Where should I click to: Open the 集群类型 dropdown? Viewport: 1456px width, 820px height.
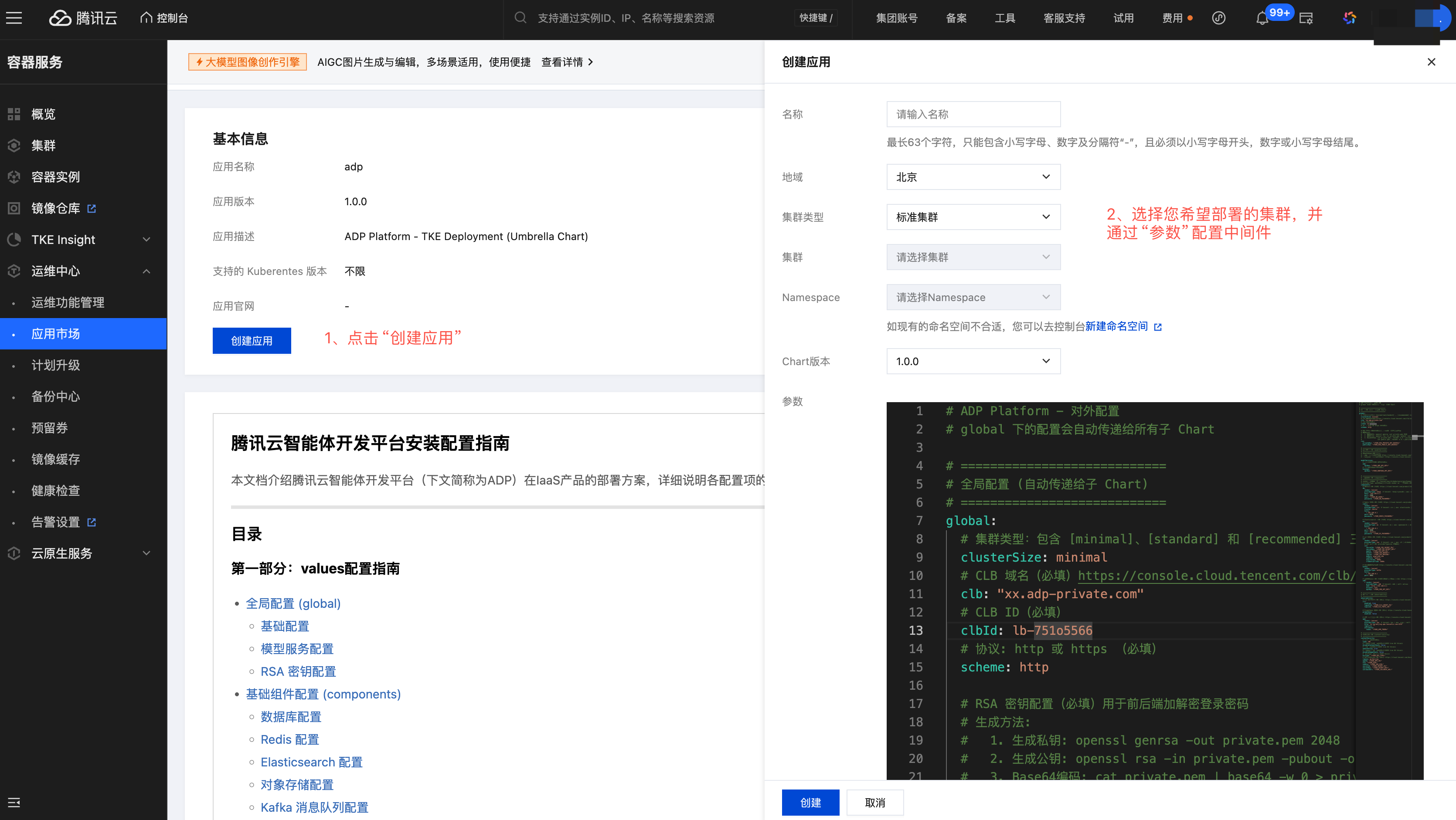point(973,217)
